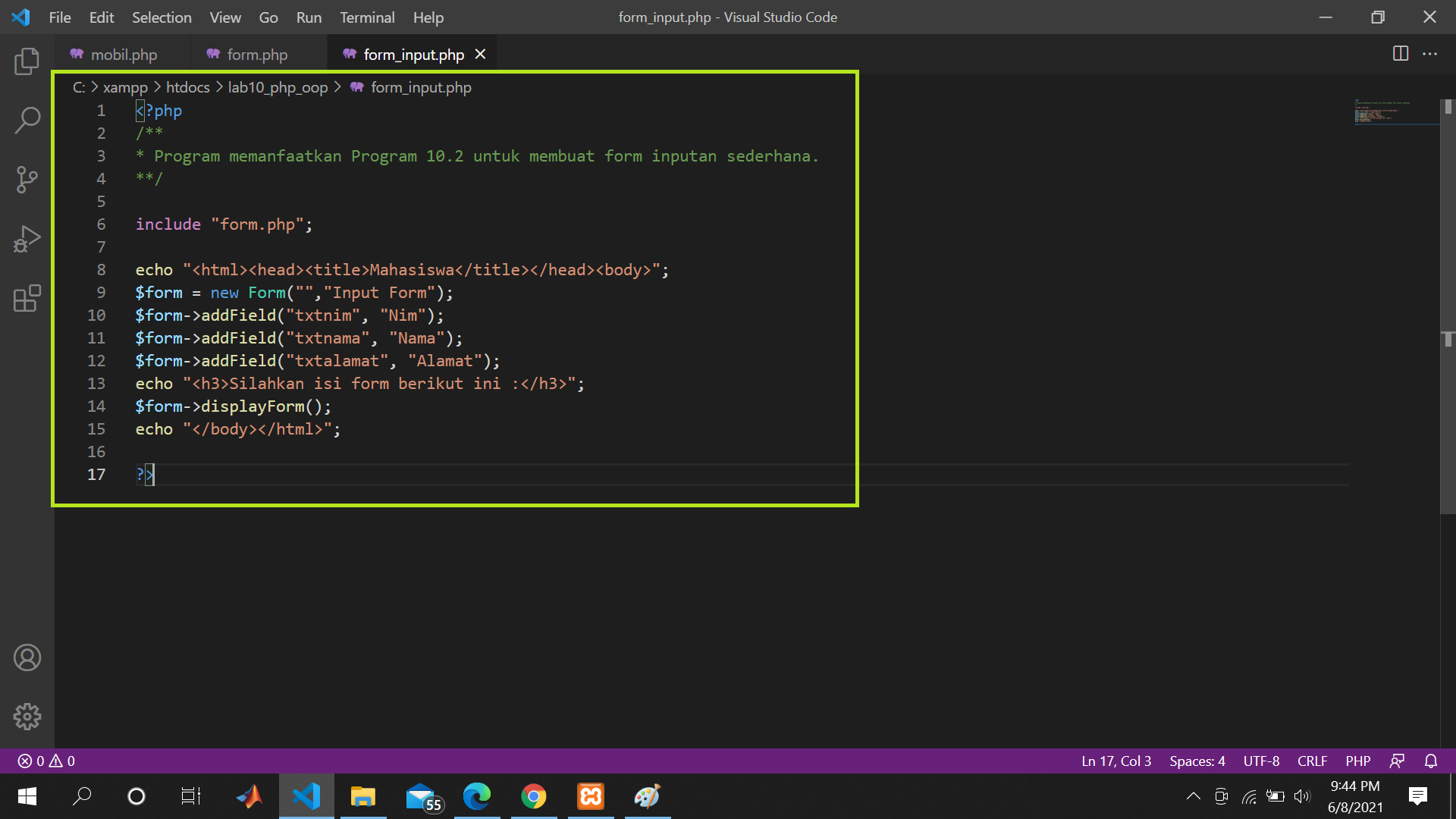Open the Explorer file sidebar
1456x819 pixels.
click(x=27, y=61)
